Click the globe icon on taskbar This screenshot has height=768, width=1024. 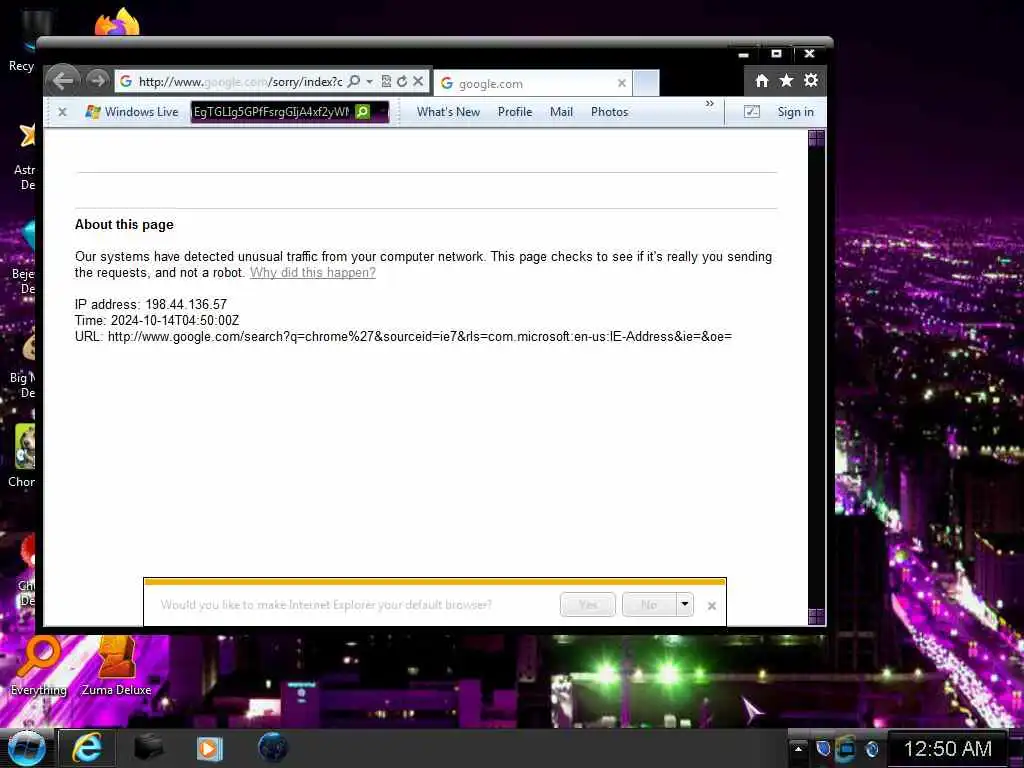click(273, 748)
